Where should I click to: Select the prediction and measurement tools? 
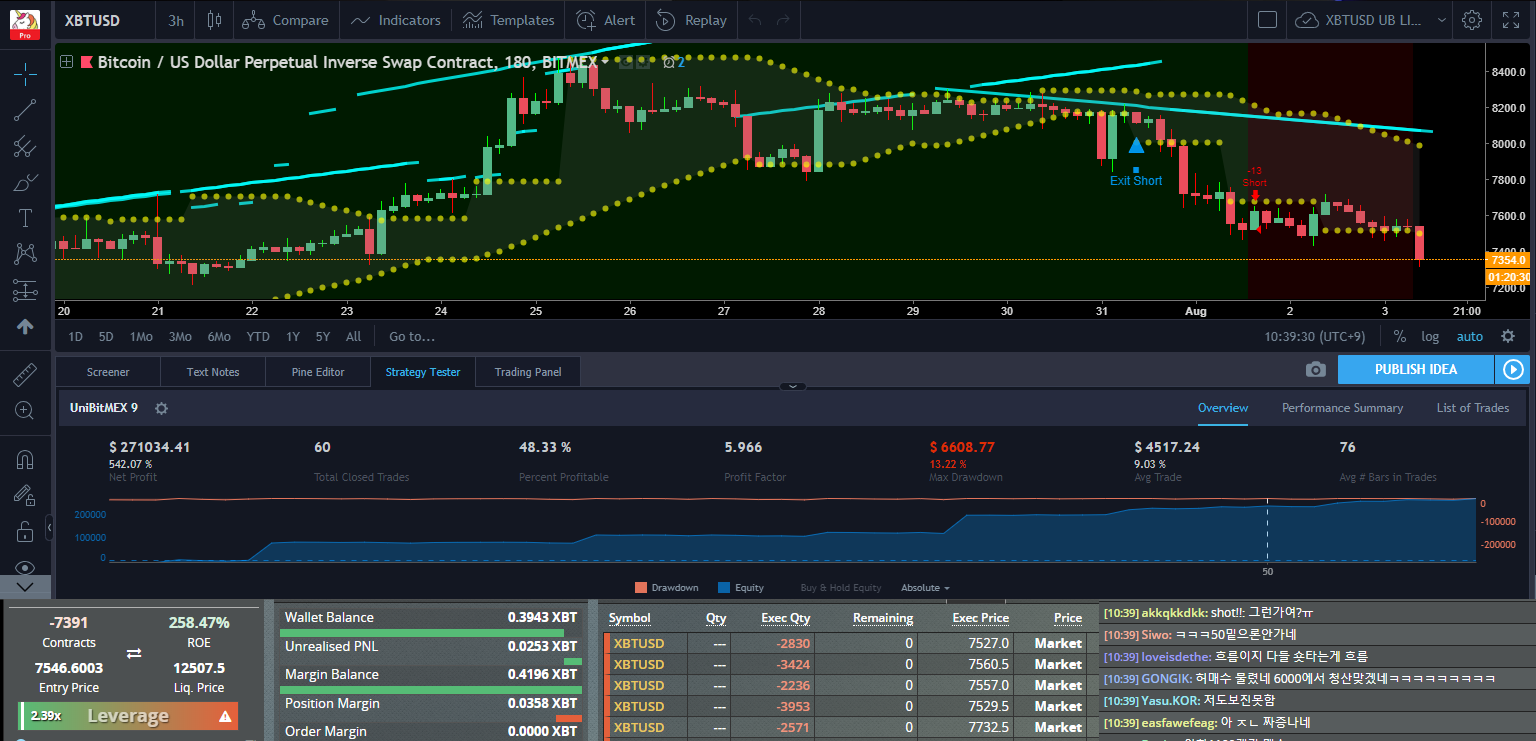(x=25, y=291)
